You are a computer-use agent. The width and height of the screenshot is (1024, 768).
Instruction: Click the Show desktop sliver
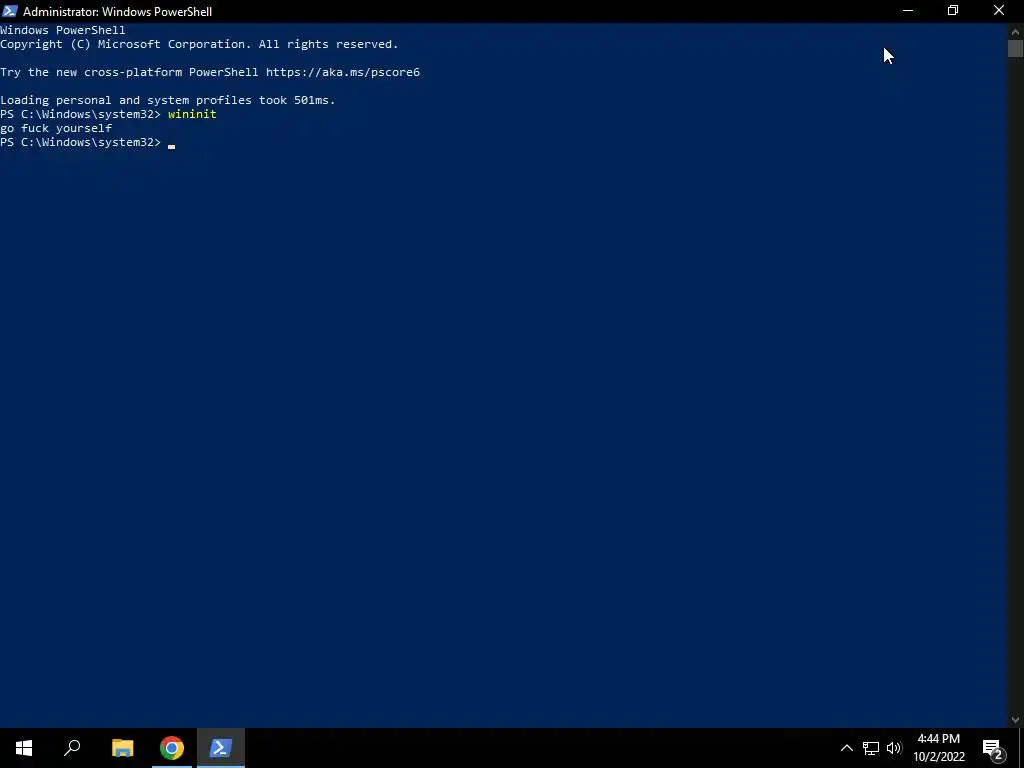pyautogui.click(x=1021, y=748)
